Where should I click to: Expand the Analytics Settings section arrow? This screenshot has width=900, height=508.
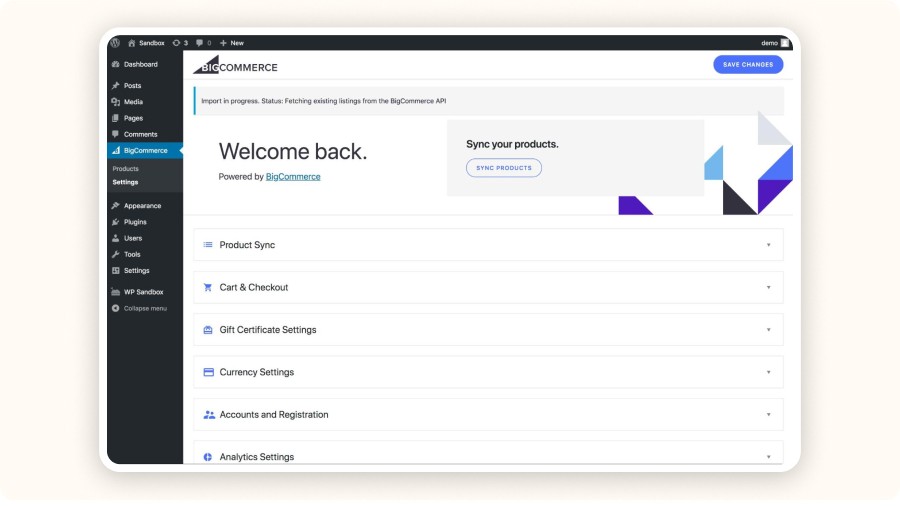(769, 457)
